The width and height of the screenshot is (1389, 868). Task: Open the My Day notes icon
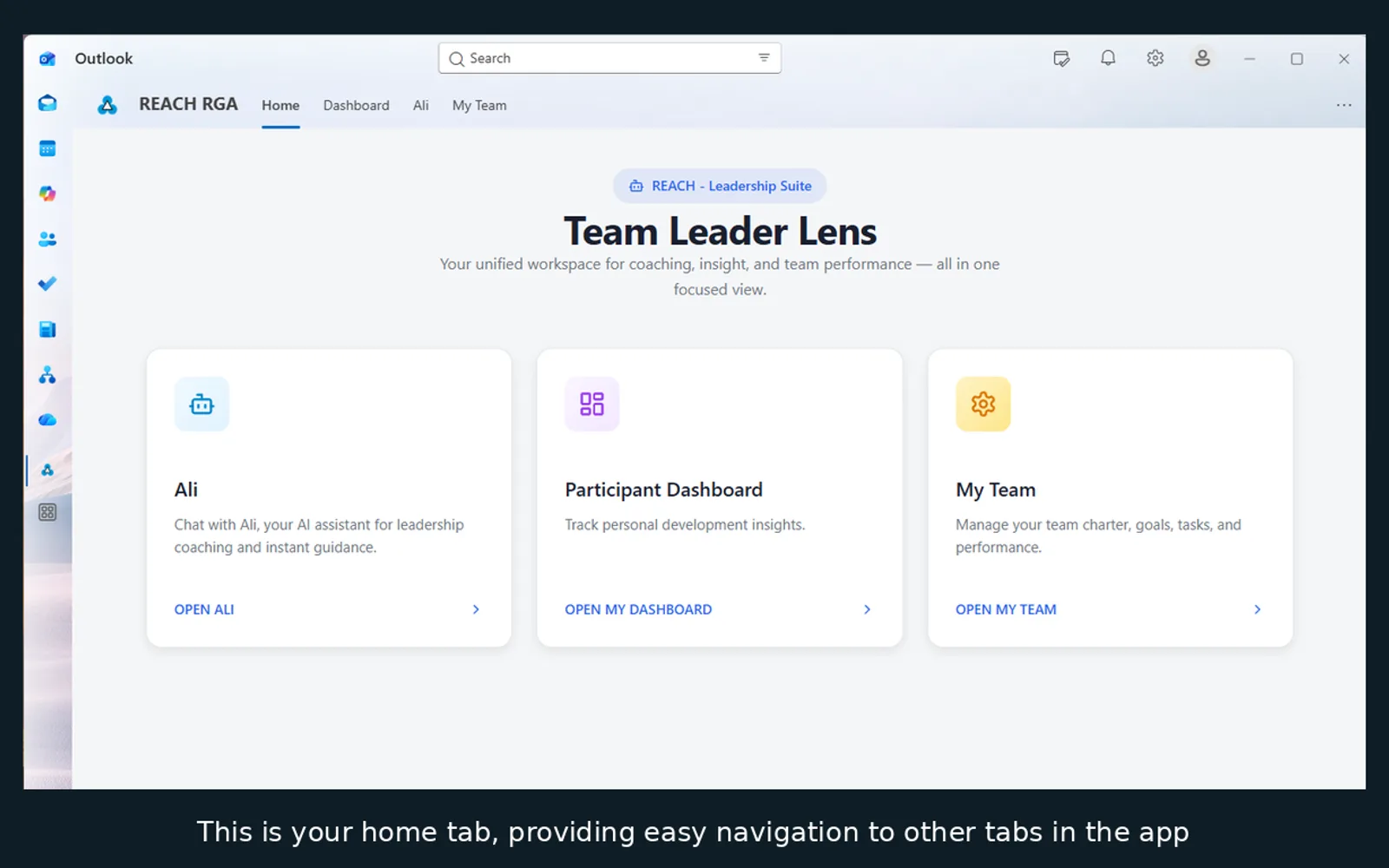(1061, 58)
